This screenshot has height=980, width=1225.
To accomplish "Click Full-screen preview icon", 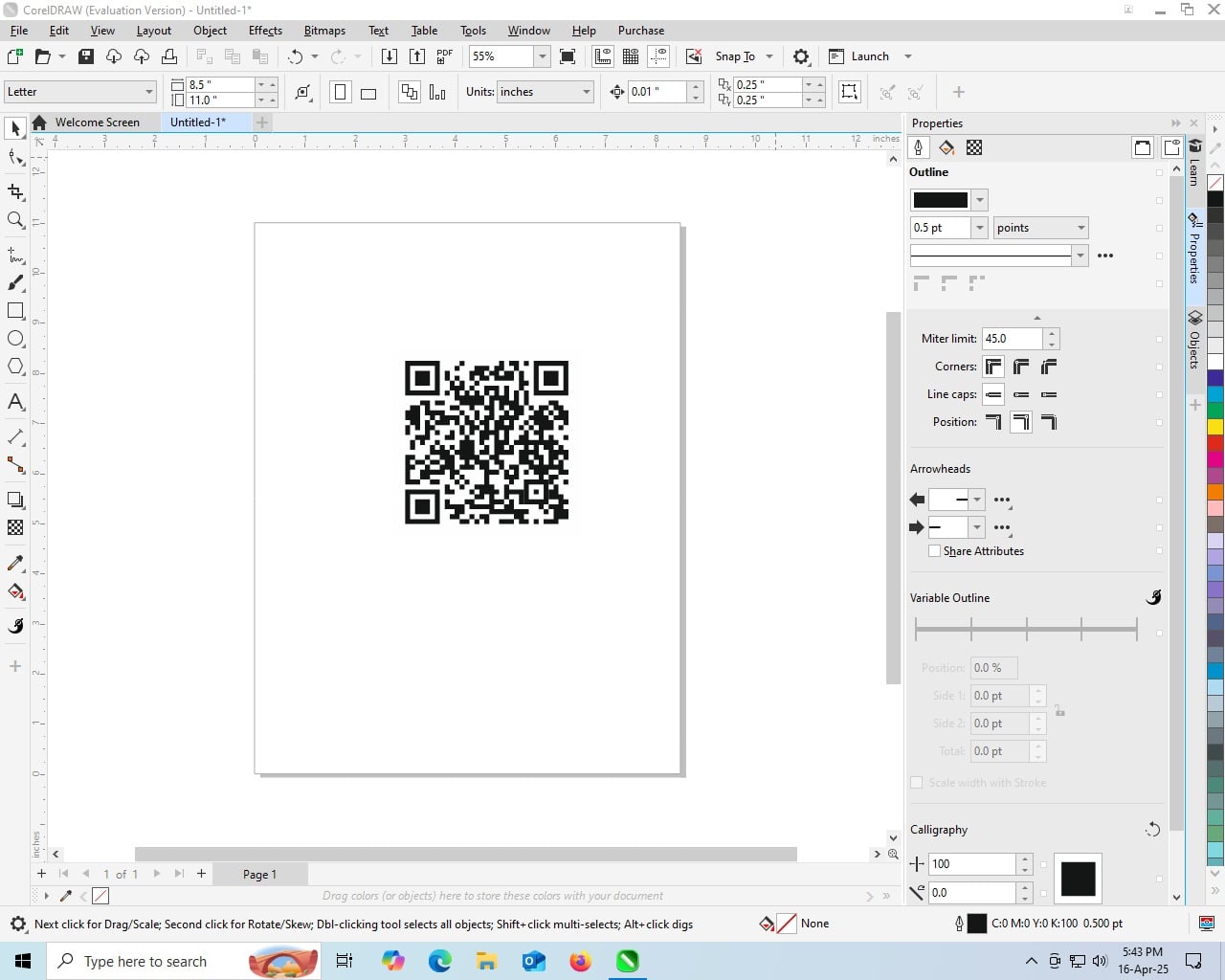I will (x=568, y=56).
